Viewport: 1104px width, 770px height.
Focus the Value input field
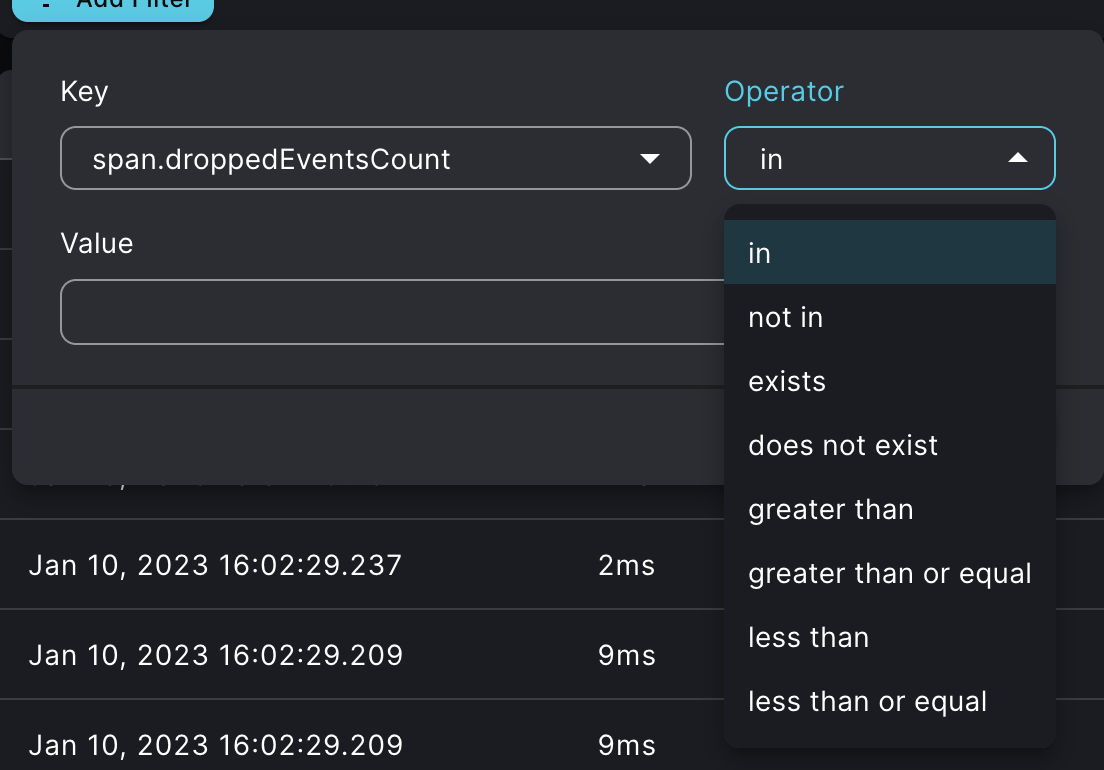(x=392, y=312)
